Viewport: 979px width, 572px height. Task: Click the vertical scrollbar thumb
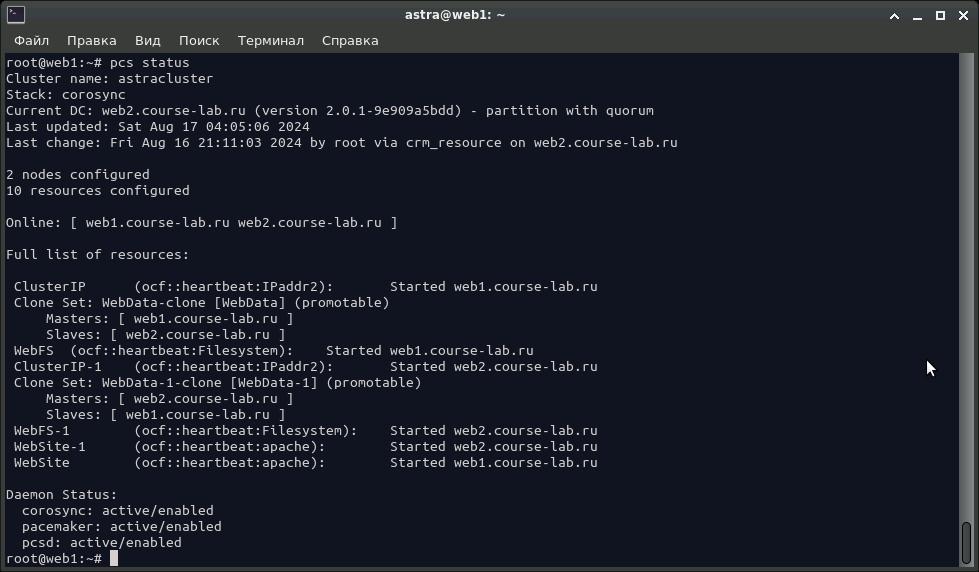click(x=966, y=542)
